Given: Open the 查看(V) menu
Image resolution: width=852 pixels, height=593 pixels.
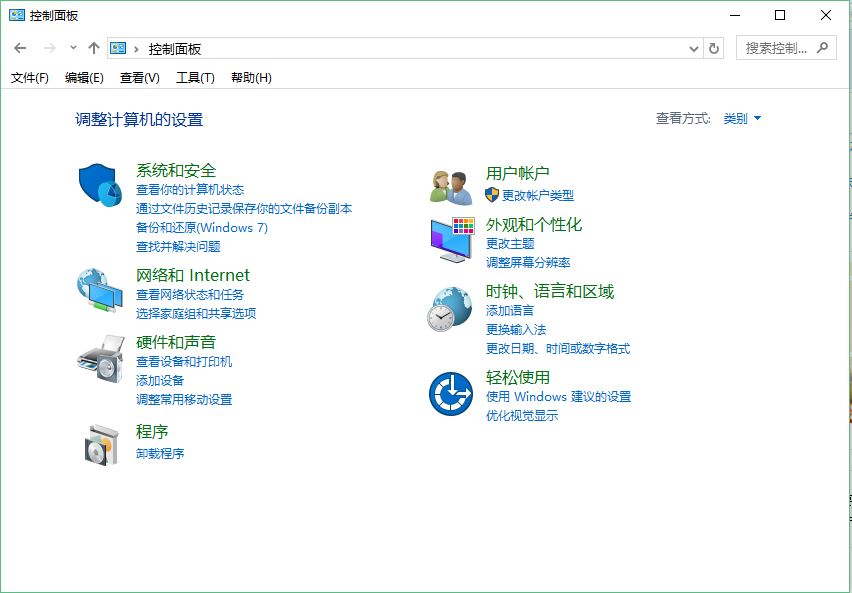Looking at the screenshot, I should pos(140,78).
